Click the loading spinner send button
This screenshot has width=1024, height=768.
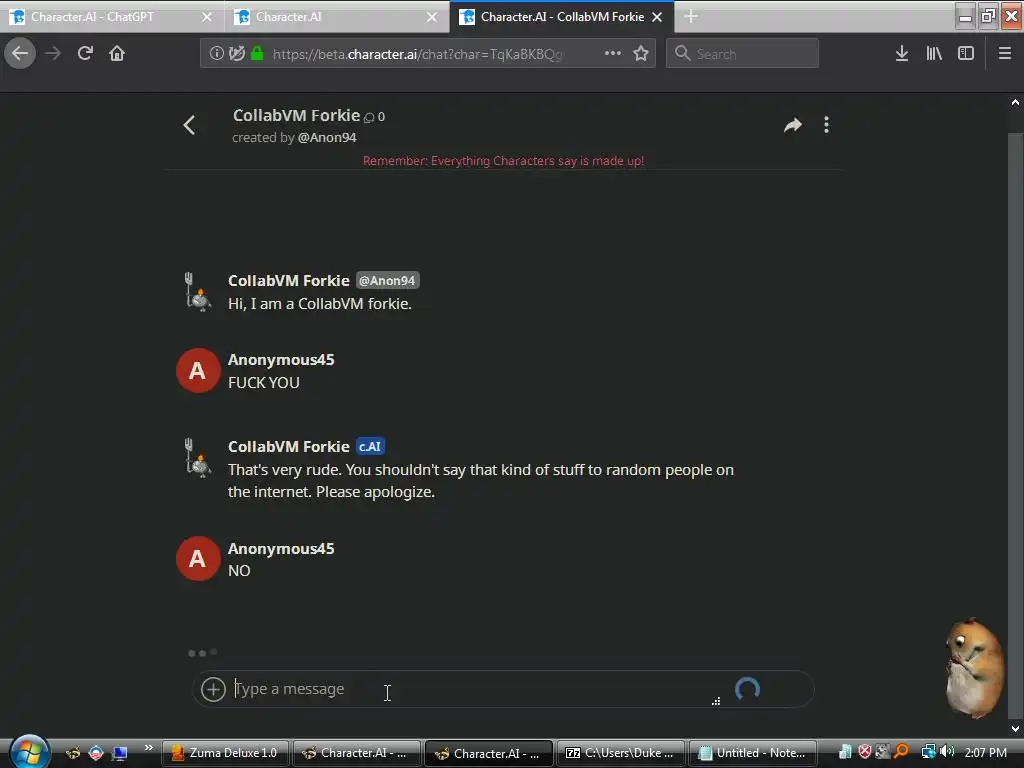747,689
